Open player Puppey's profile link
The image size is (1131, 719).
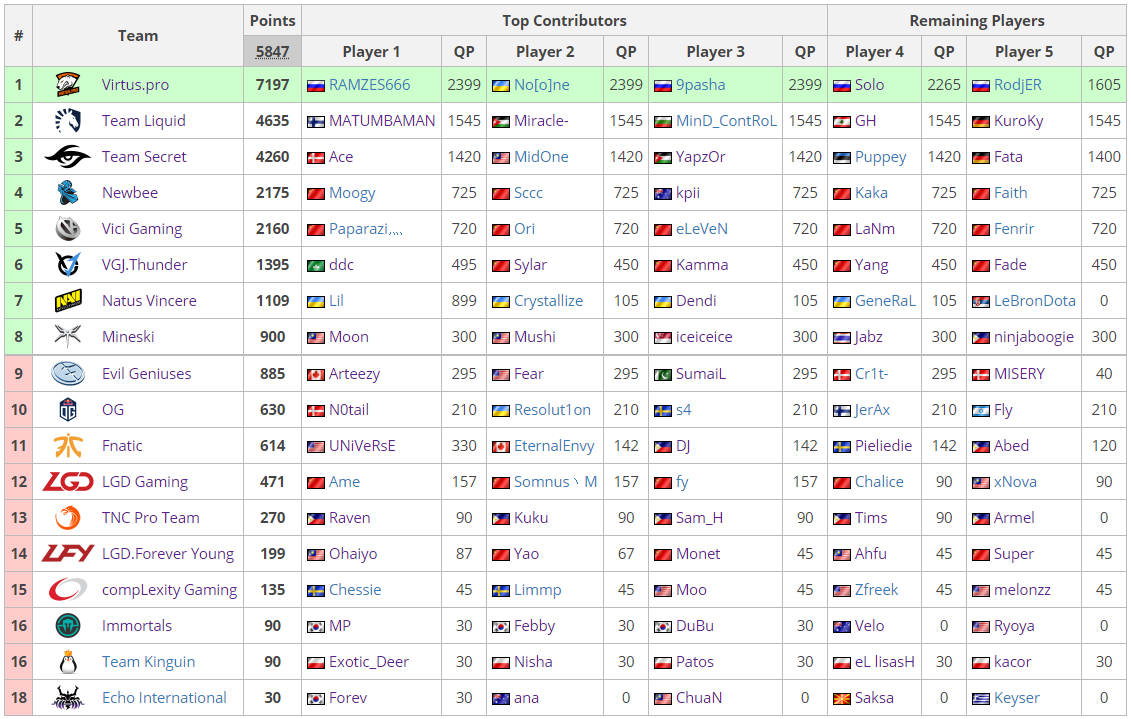point(880,157)
